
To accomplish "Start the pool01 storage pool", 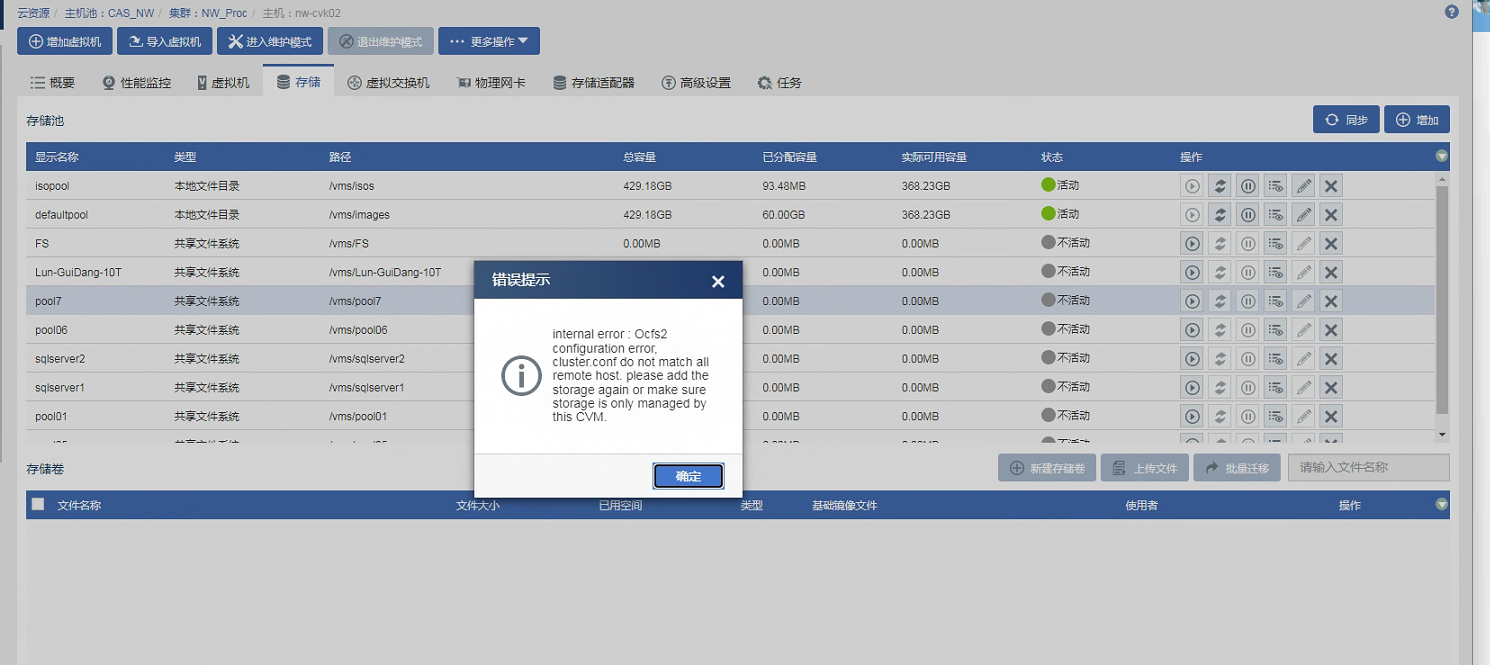I will point(1192,416).
